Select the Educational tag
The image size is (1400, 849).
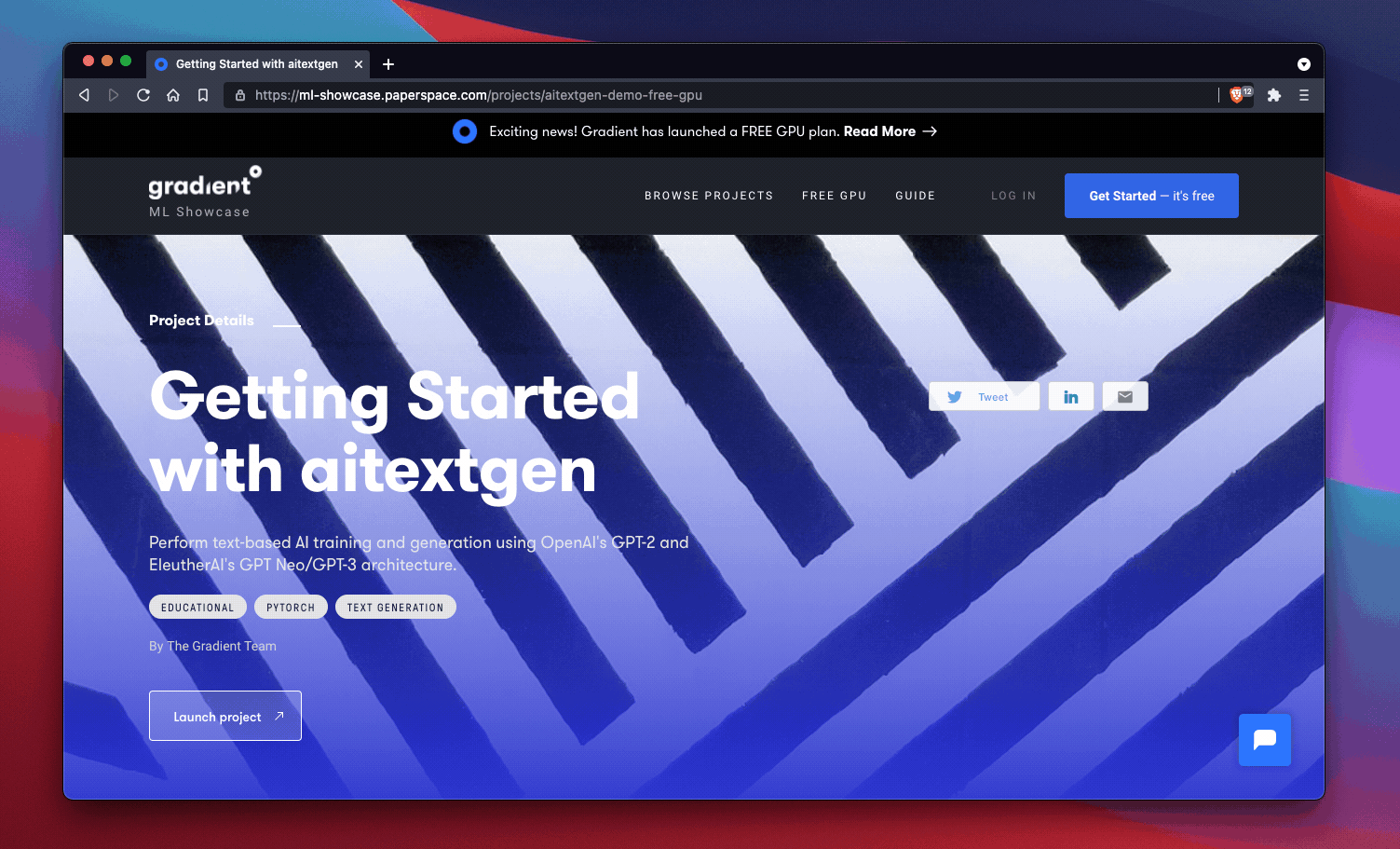click(x=197, y=607)
